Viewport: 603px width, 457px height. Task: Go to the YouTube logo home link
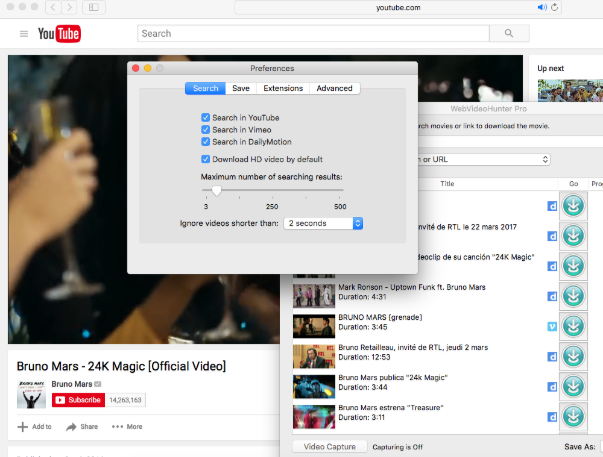tap(59, 34)
